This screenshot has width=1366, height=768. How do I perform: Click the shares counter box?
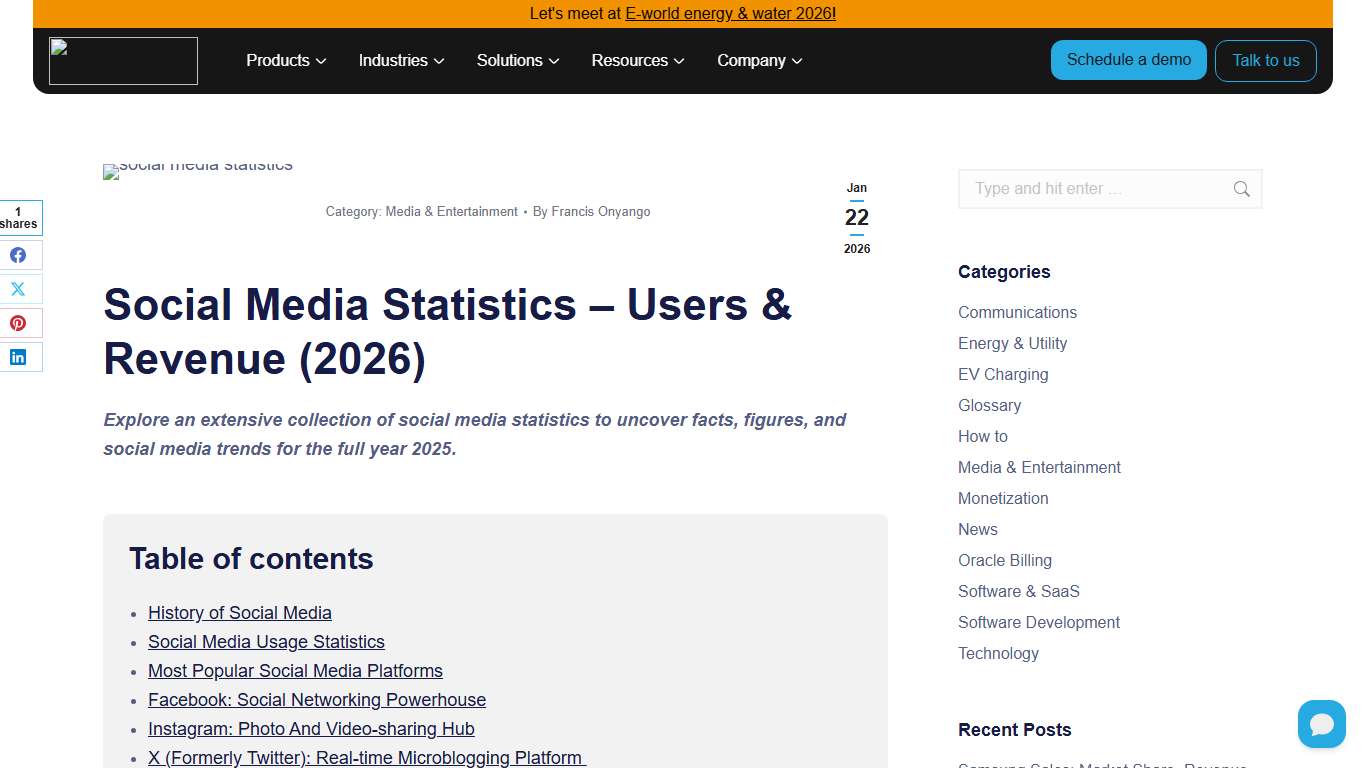point(19,218)
